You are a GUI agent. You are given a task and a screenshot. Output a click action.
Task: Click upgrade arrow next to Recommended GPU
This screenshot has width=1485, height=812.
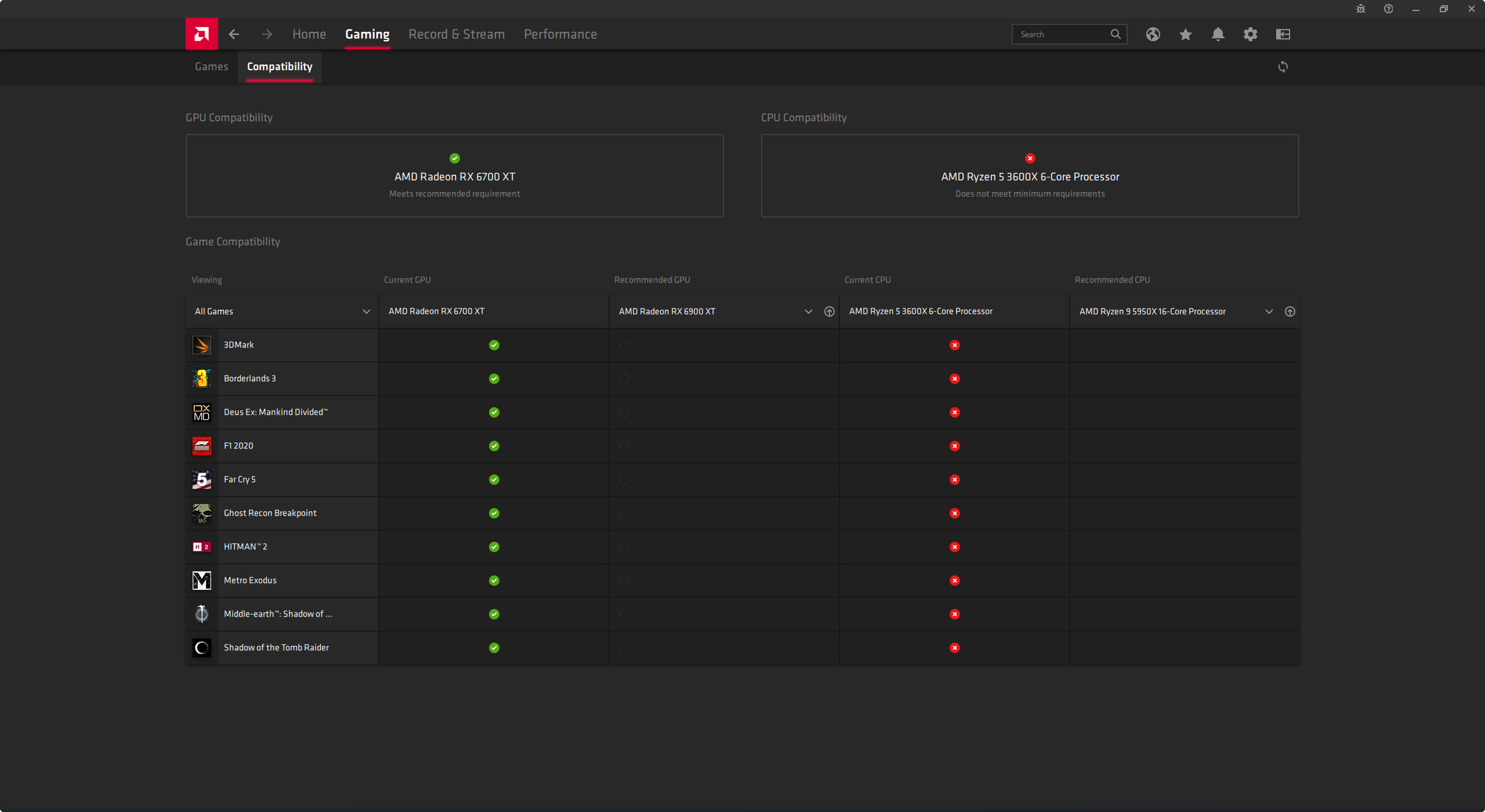[x=830, y=311]
